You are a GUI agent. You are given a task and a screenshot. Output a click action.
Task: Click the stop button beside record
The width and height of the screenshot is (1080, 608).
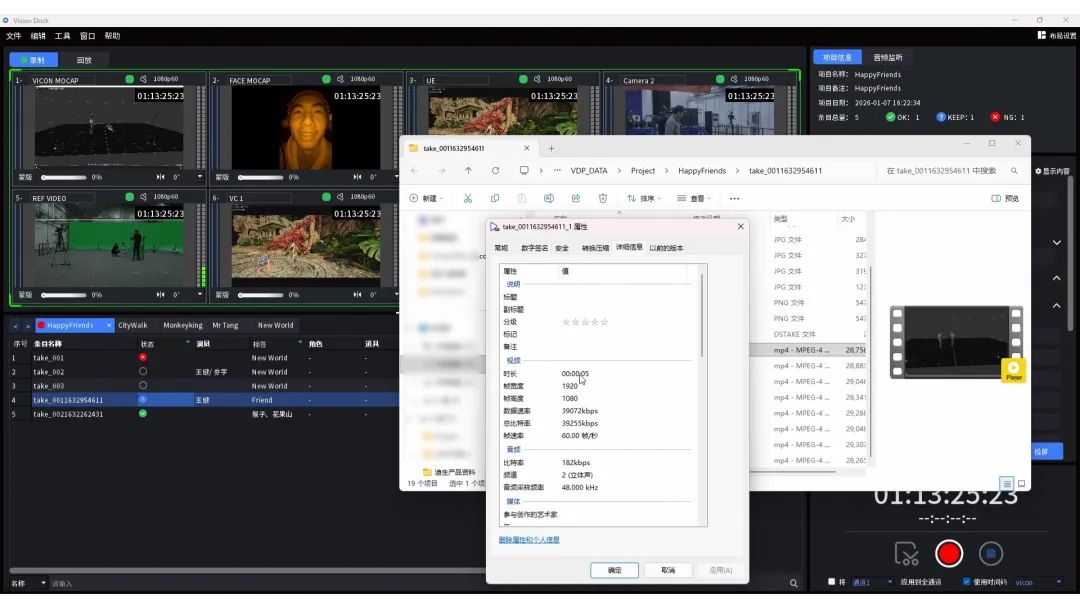click(x=990, y=554)
